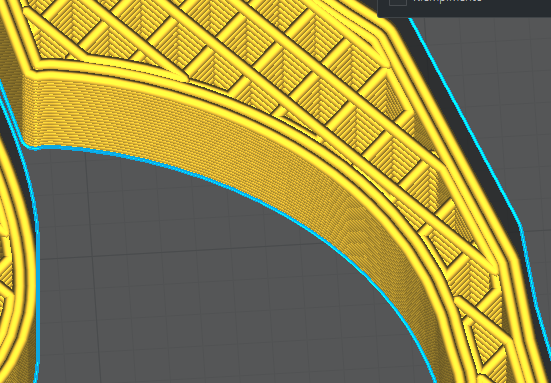551x383 pixels.
Task: Toggle the cut-off legend checkbox at top
Action: click(x=398, y=2)
